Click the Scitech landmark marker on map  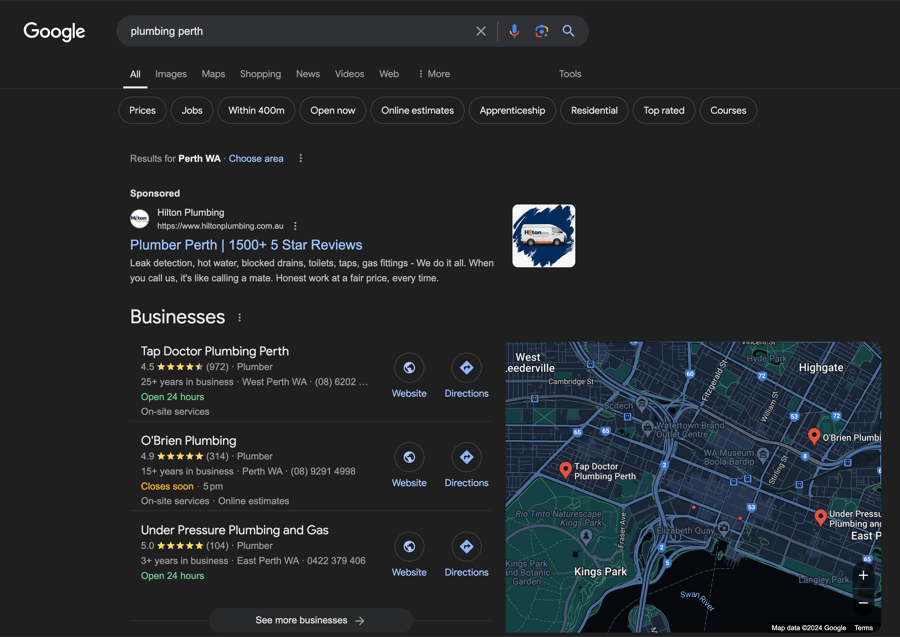point(642,403)
